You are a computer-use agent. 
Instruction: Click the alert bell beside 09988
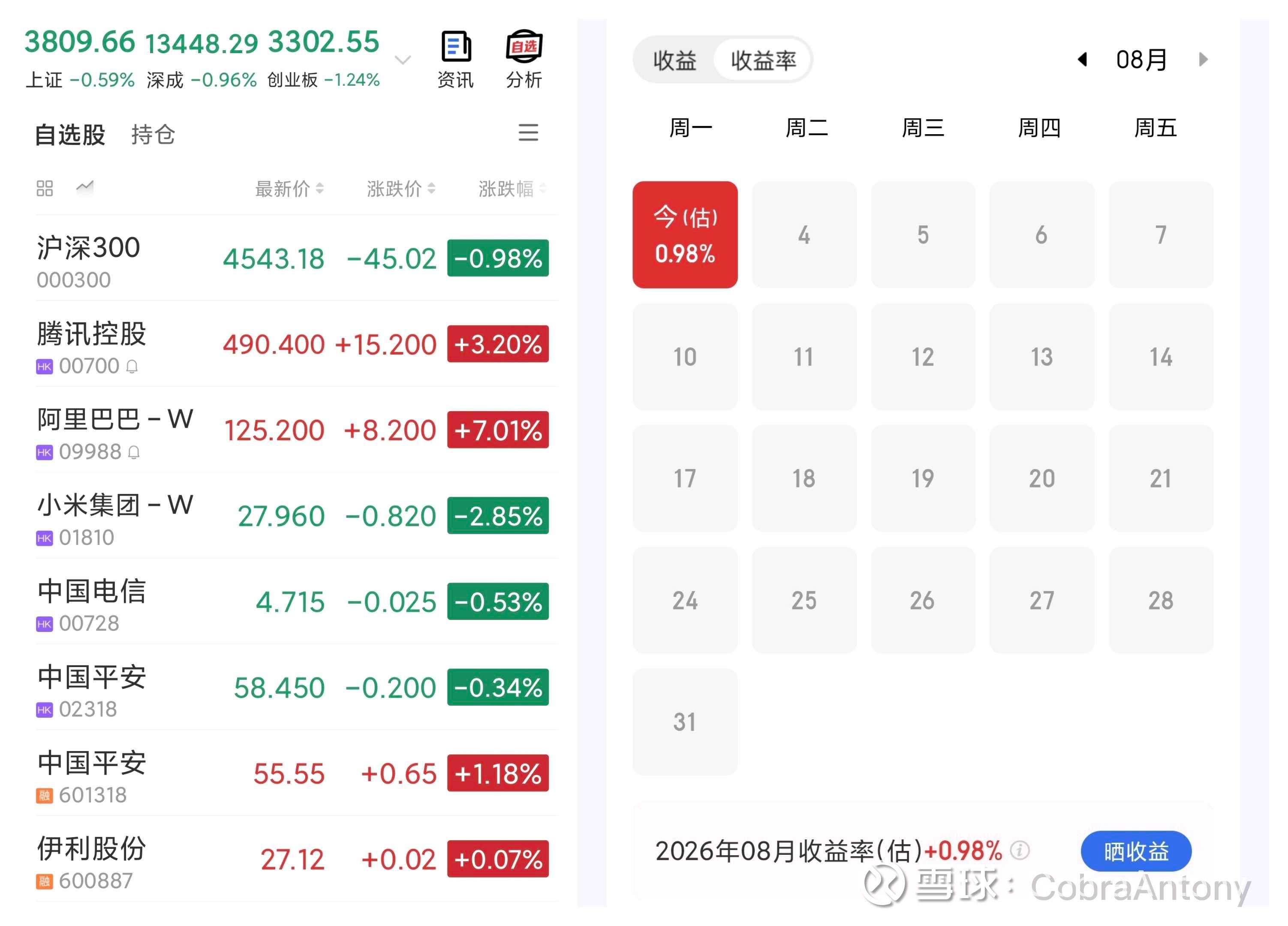[x=133, y=452]
